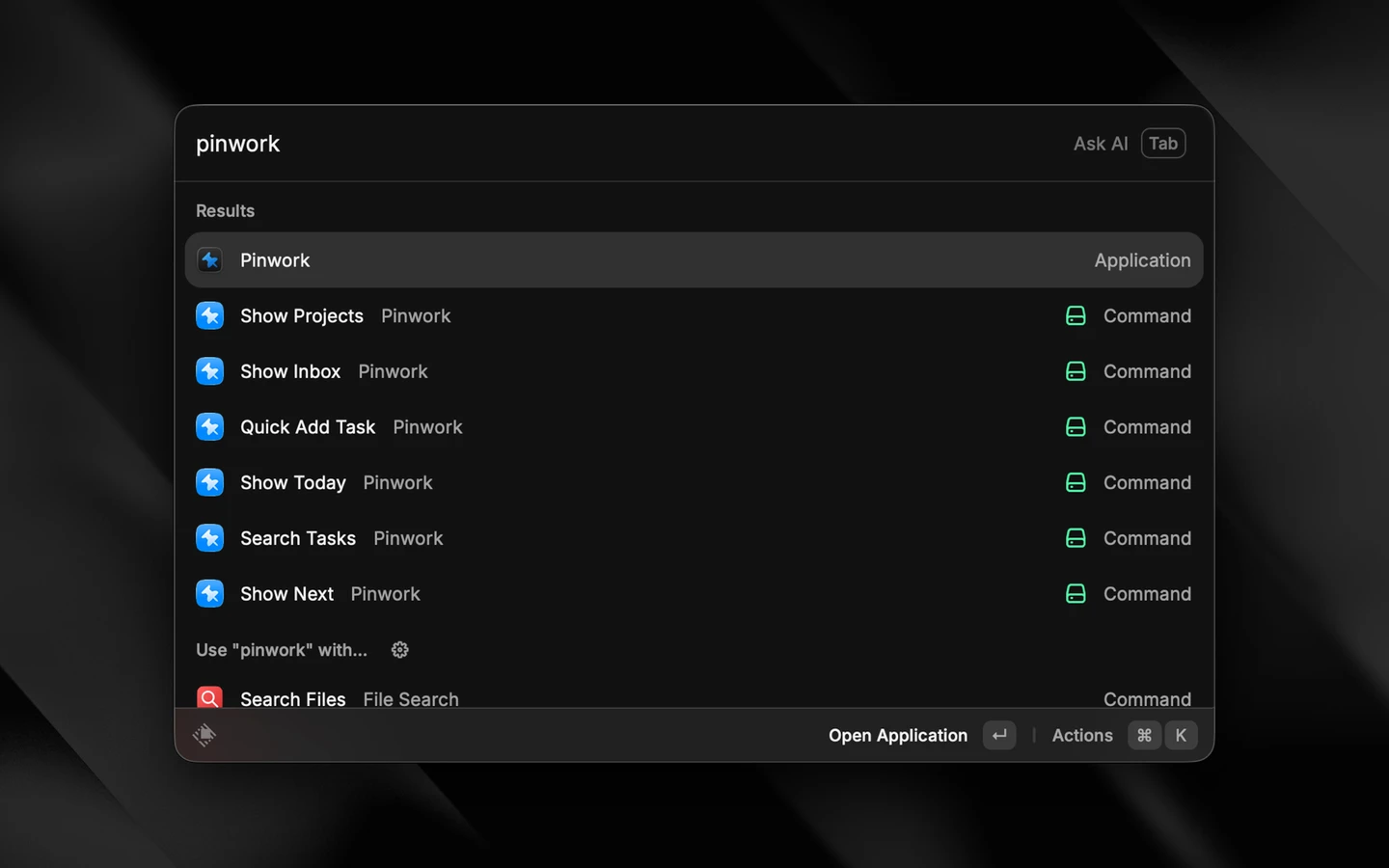The height and width of the screenshot is (868, 1389).
Task: Click the K key badge in footer
Action: tap(1181, 735)
